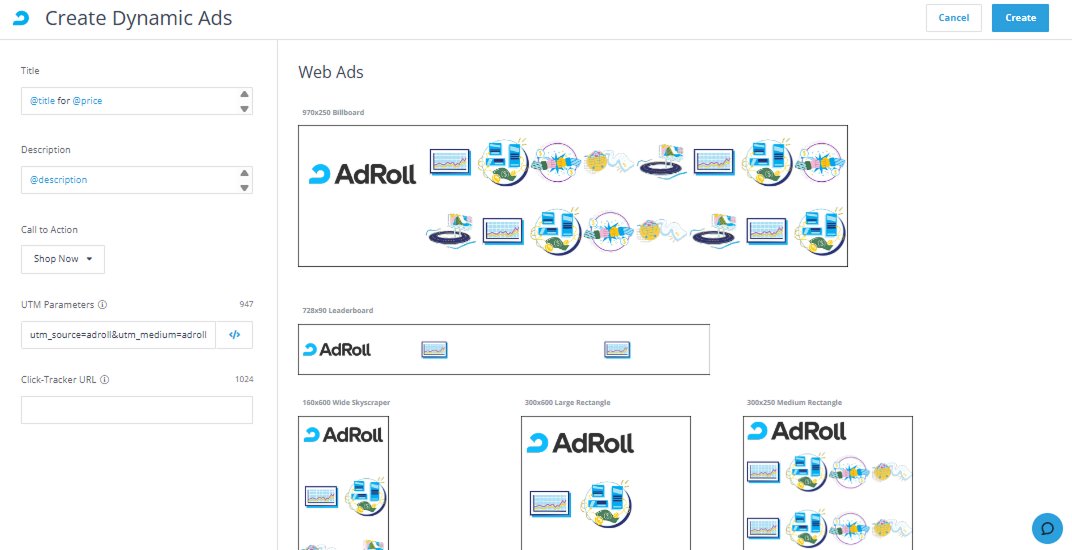Click the Cancel button
Image resolution: width=1072 pixels, height=550 pixels.
954,18
